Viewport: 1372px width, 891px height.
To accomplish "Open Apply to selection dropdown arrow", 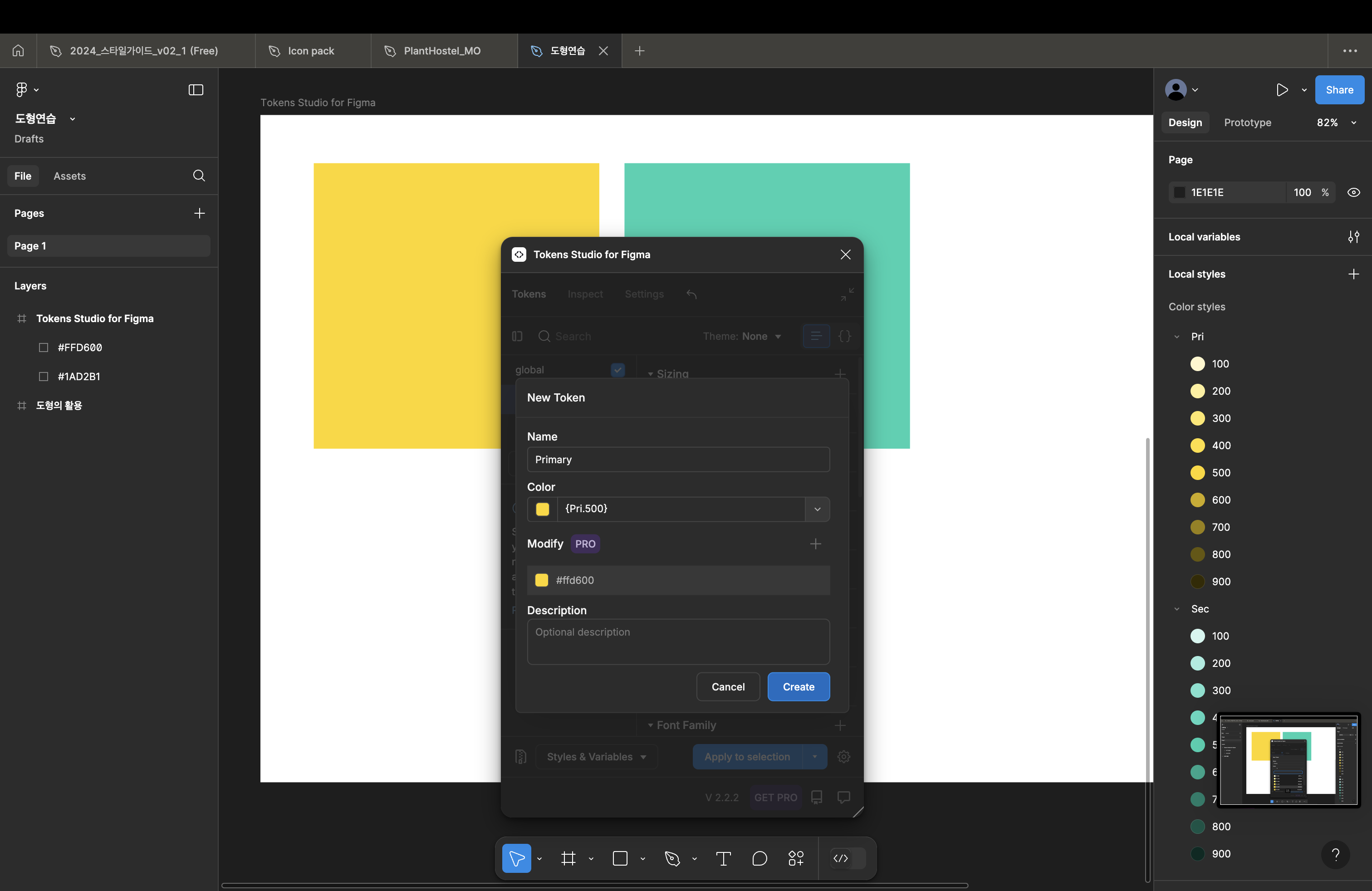I will pyautogui.click(x=814, y=757).
